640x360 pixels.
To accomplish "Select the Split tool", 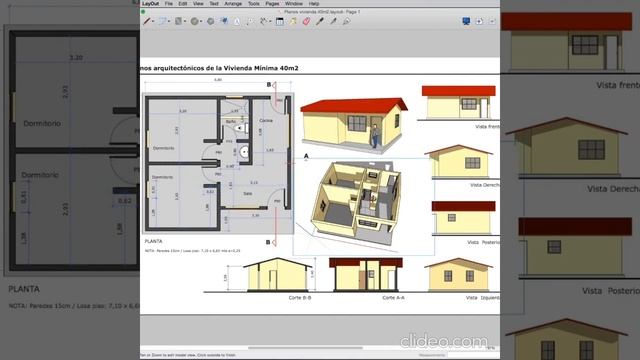I will pyautogui.click(x=333, y=21).
